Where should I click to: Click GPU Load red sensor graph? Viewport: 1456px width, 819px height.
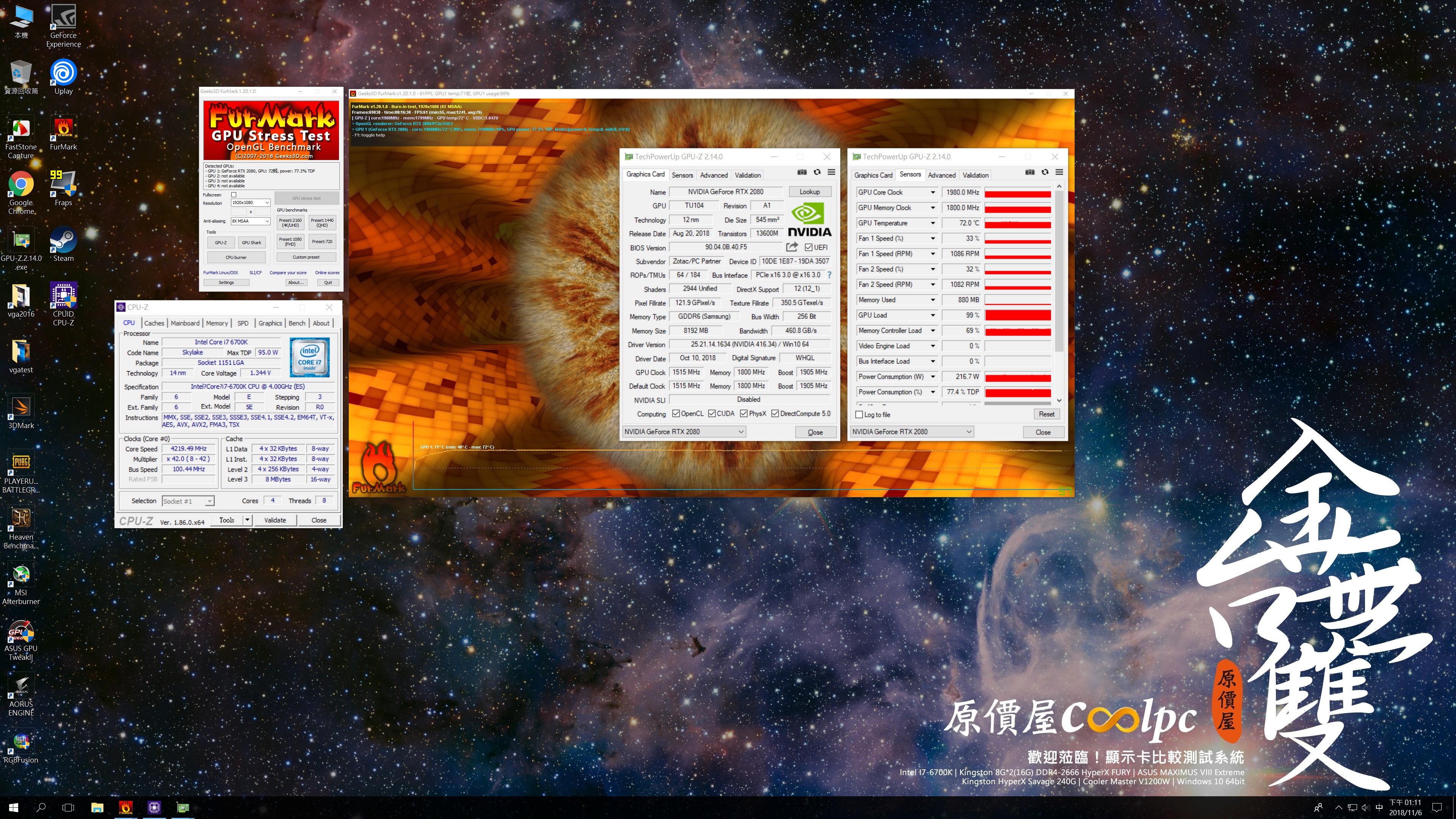(x=1017, y=315)
